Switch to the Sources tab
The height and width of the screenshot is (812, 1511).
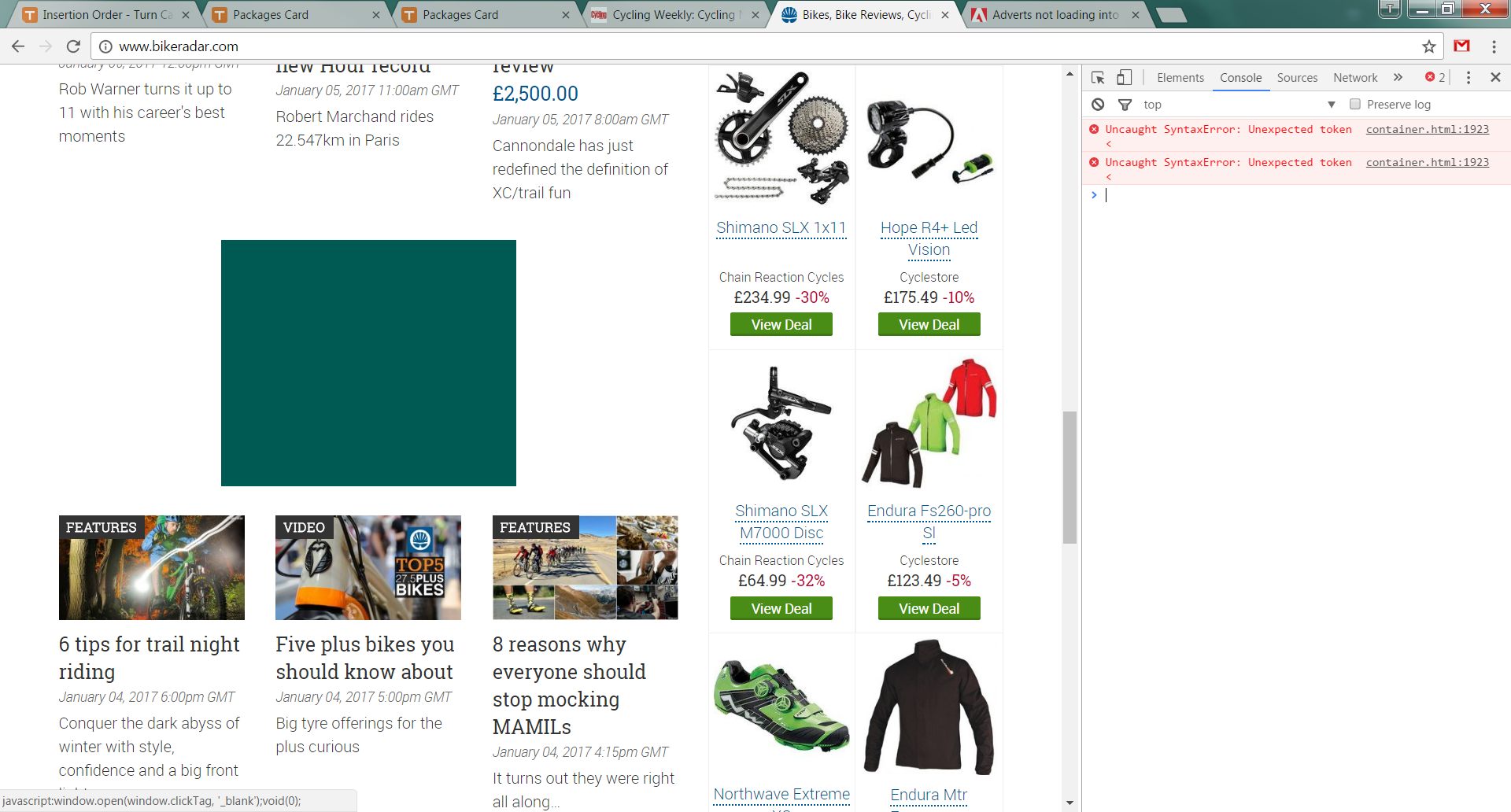point(1297,77)
